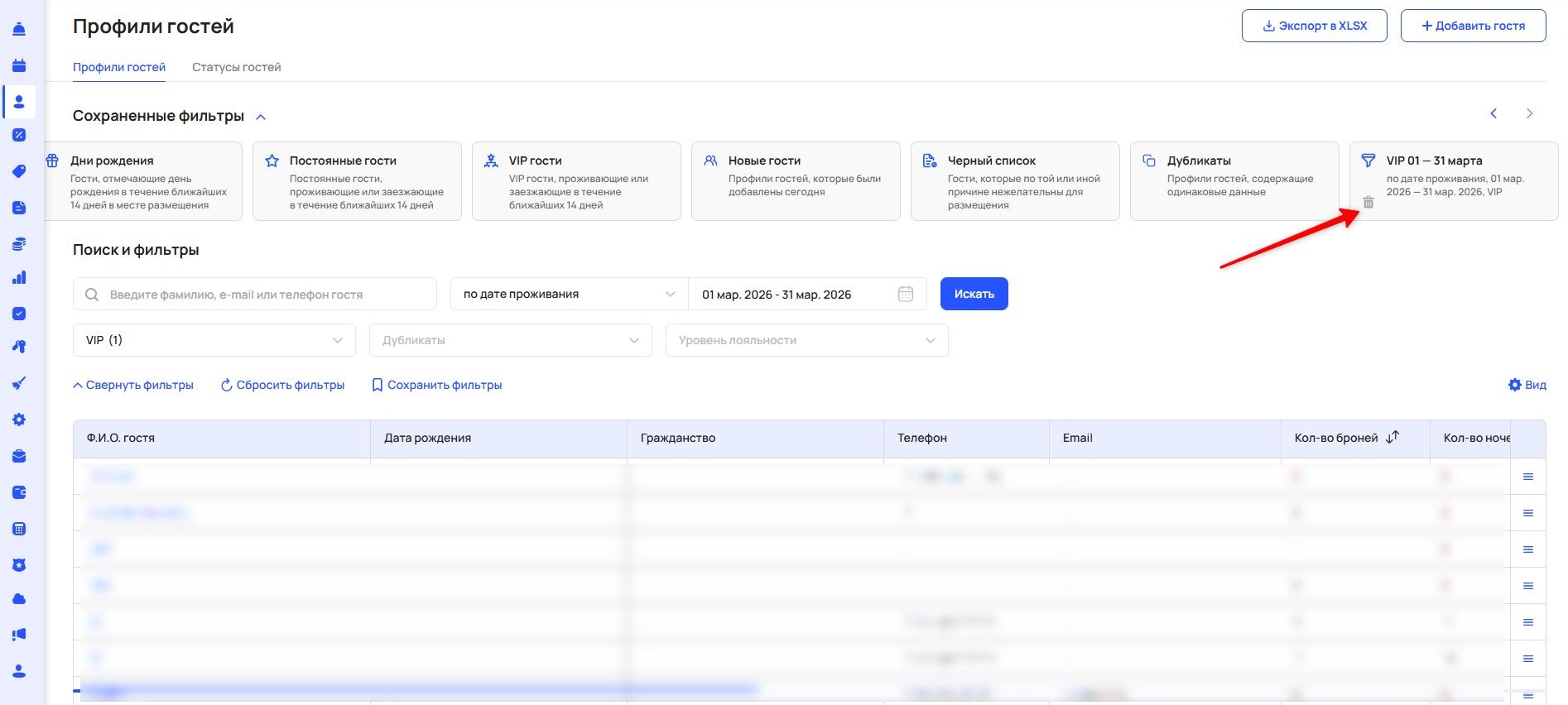Open row menu for the first guest
The height and width of the screenshot is (705, 1568).
click(x=1527, y=477)
